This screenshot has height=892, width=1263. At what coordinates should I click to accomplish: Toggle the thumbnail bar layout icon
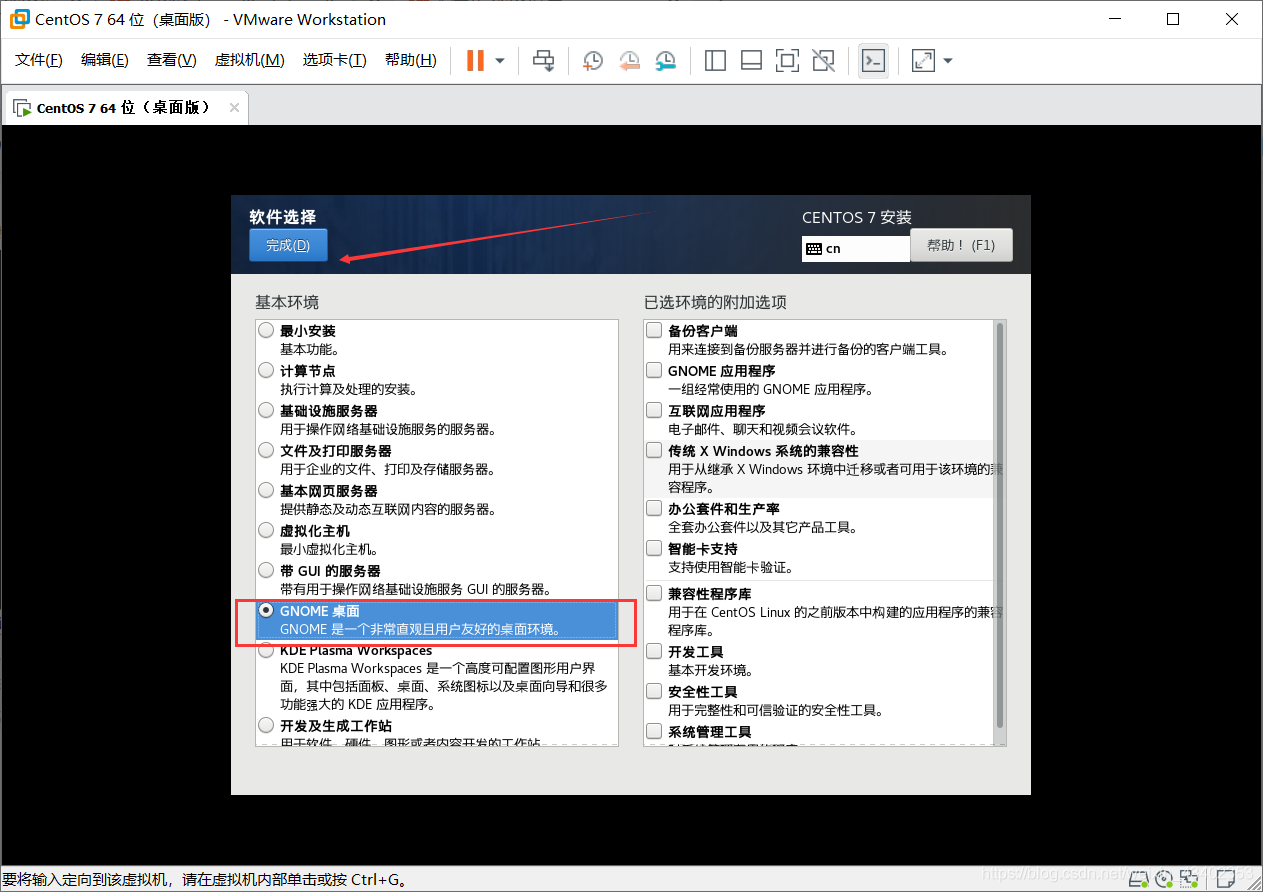pos(751,61)
